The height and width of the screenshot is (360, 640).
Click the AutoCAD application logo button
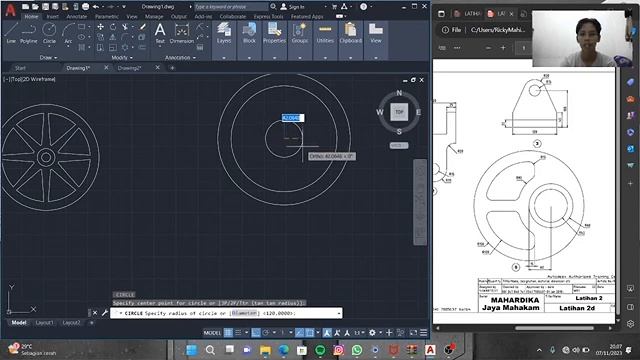click(11, 10)
